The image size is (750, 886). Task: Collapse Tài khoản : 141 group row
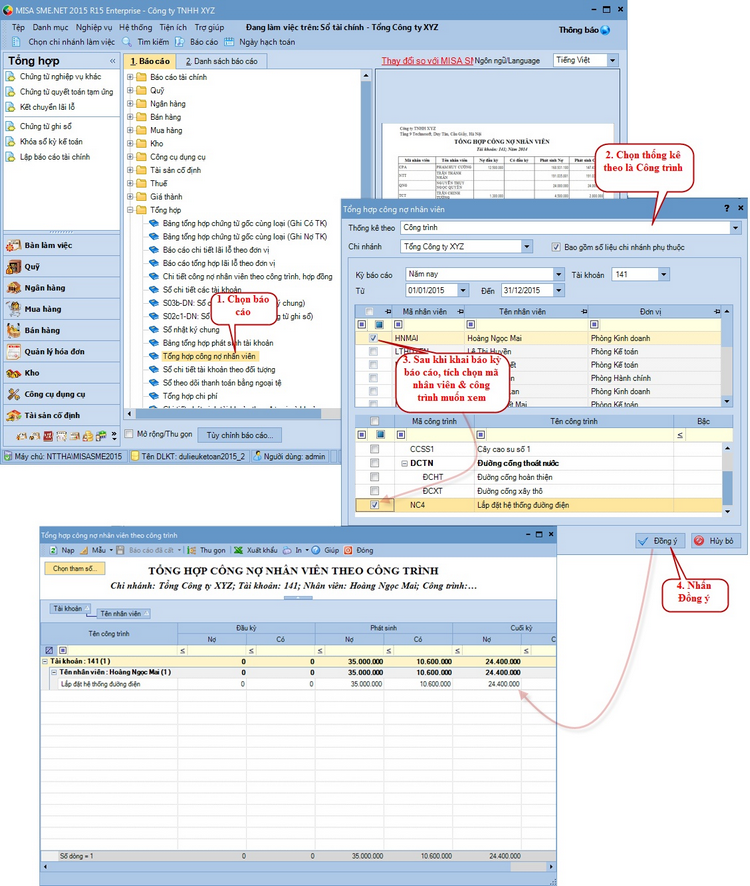[x=45, y=661]
